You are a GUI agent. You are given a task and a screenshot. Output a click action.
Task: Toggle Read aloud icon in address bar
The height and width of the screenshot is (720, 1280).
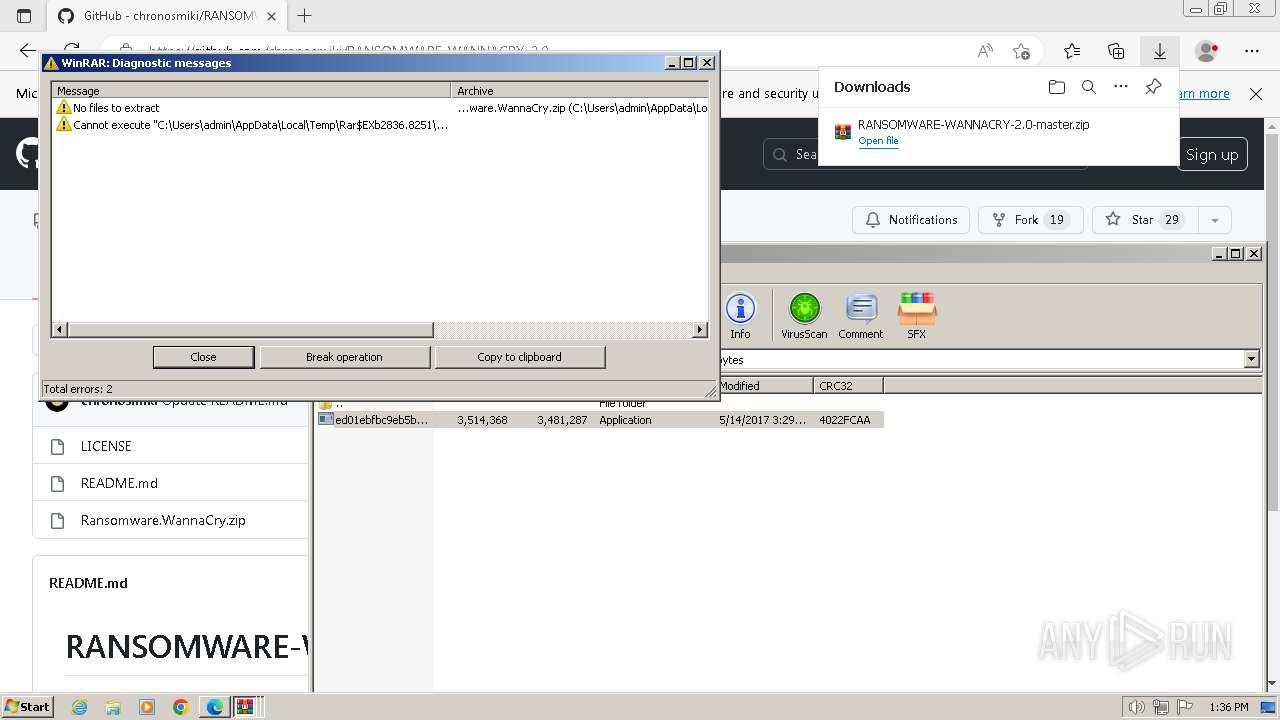(985, 51)
